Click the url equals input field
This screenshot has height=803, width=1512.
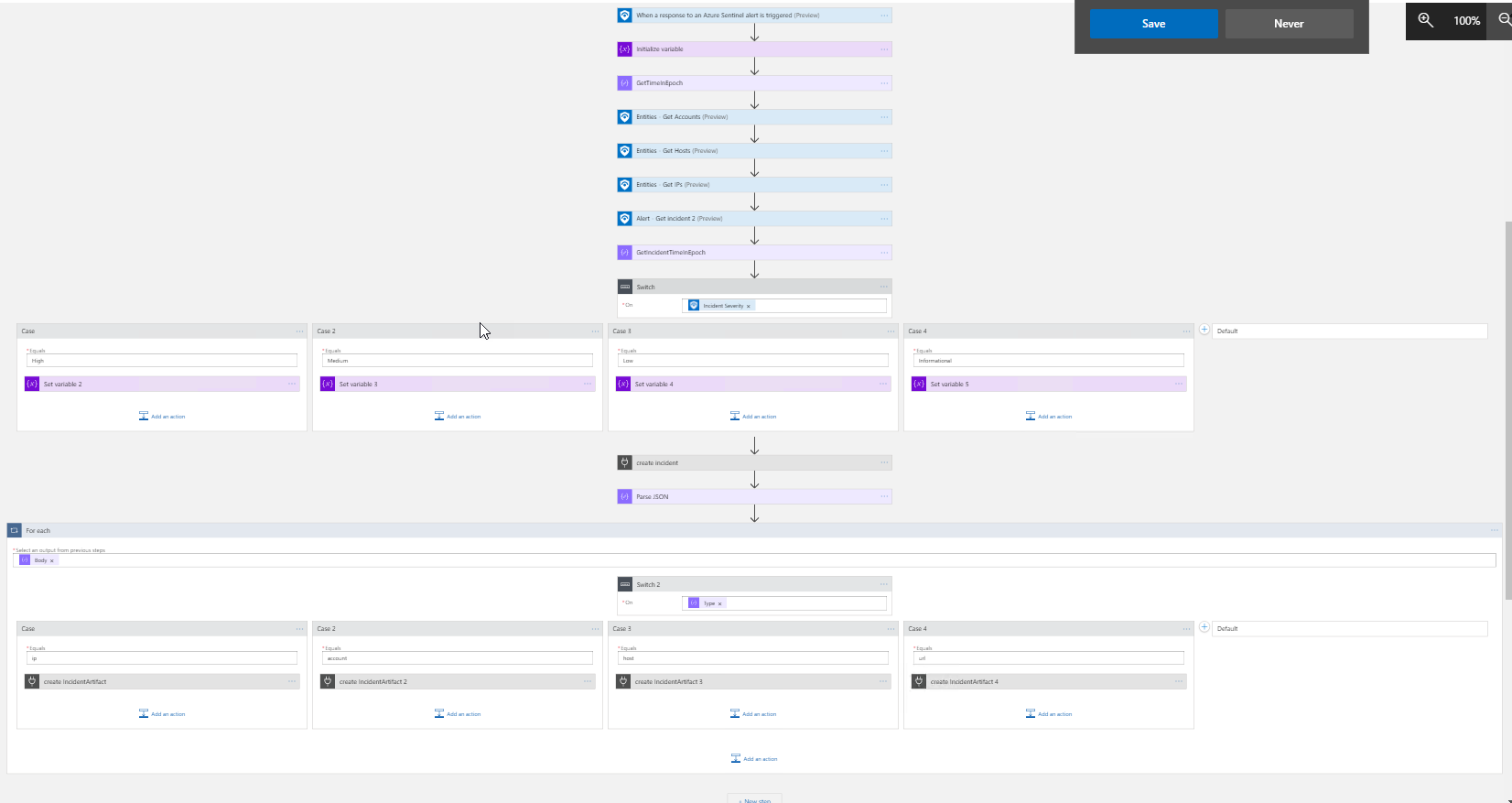coord(1049,658)
